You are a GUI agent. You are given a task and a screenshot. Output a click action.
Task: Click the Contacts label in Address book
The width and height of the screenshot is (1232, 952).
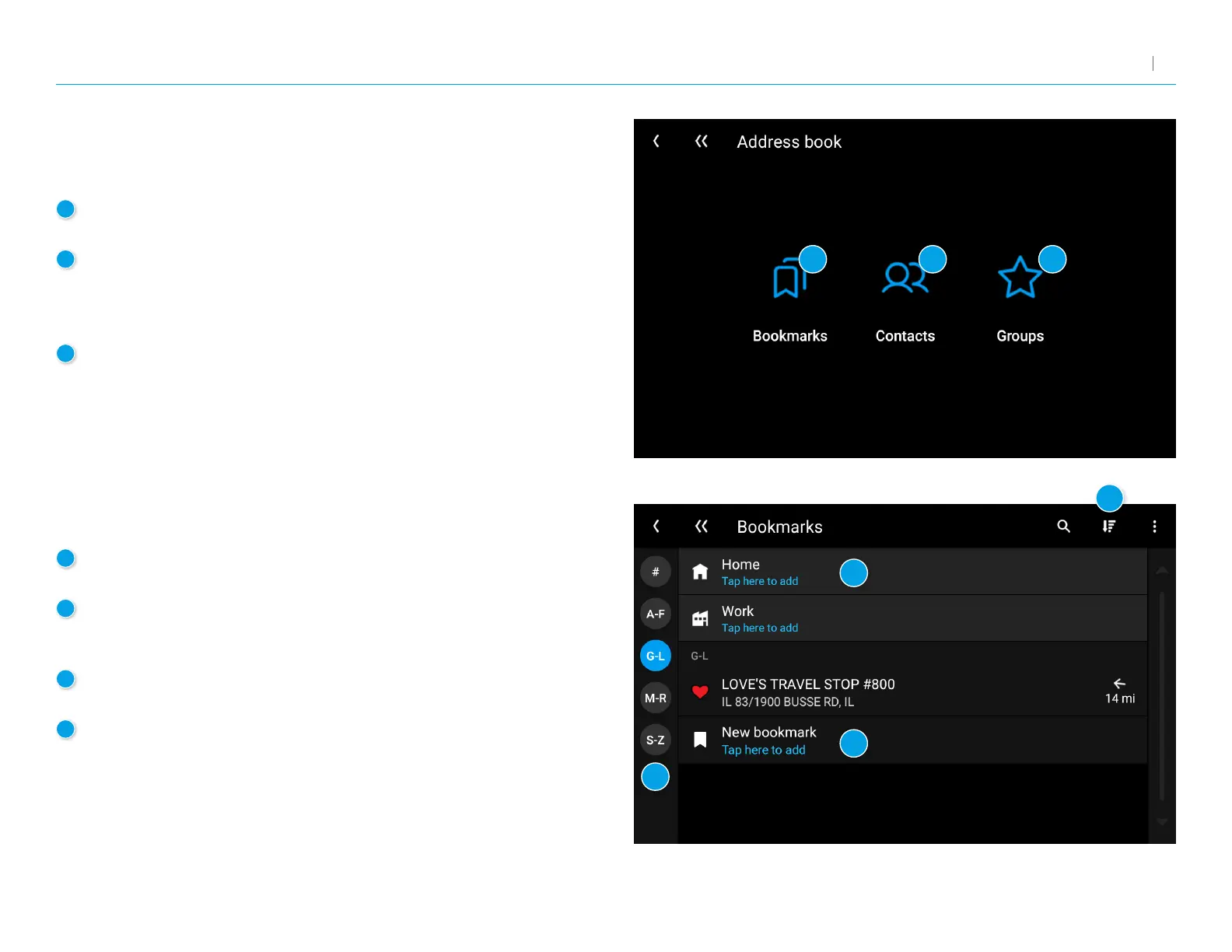[x=905, y=336]
